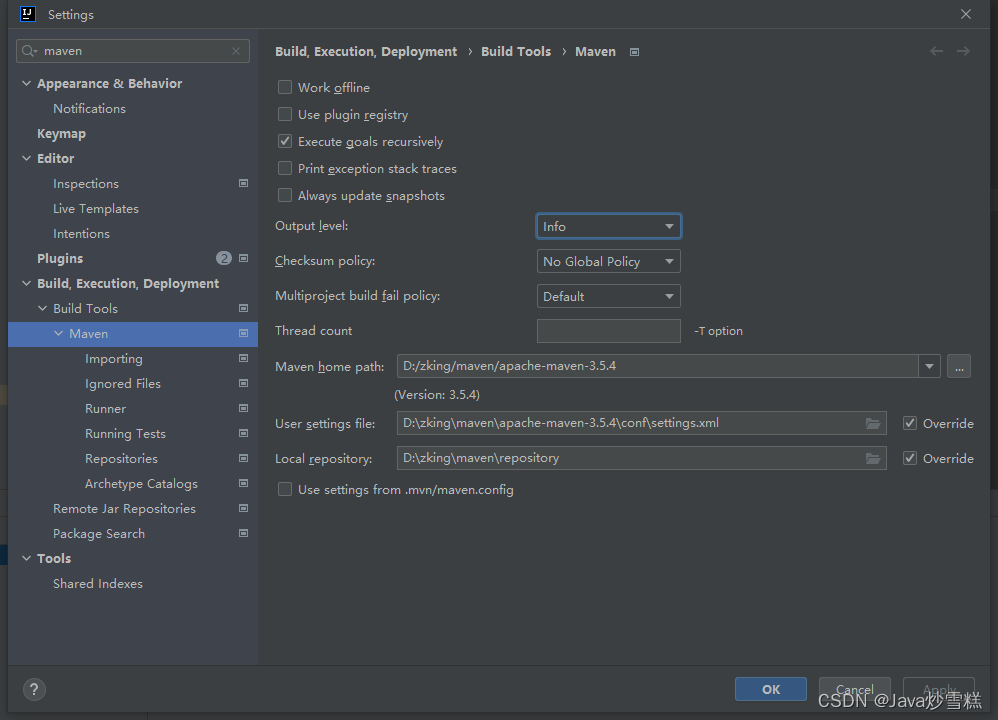Toggle Override for User settings file
The width and height of the screenshot is (998, 720).
click(910, 423)
